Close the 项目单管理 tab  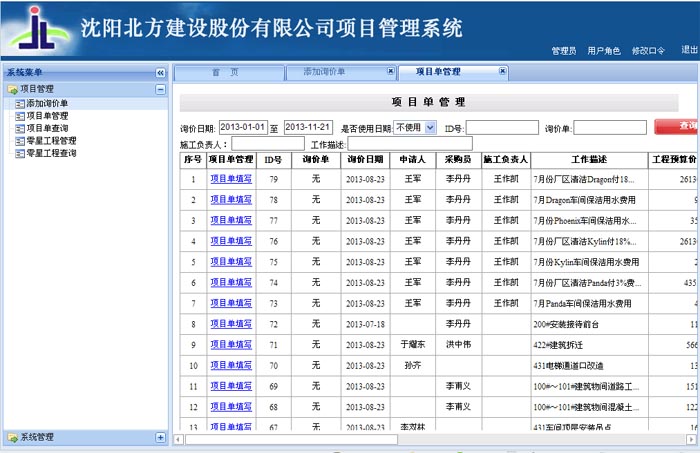tap(503, 72)
